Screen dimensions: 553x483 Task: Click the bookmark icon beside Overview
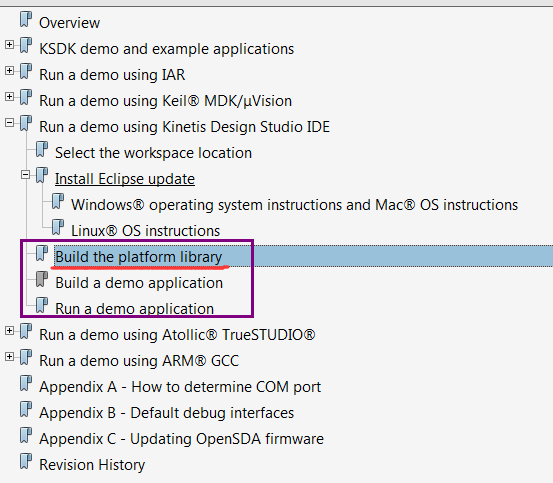pyautogui.click(x=26, y=19)
